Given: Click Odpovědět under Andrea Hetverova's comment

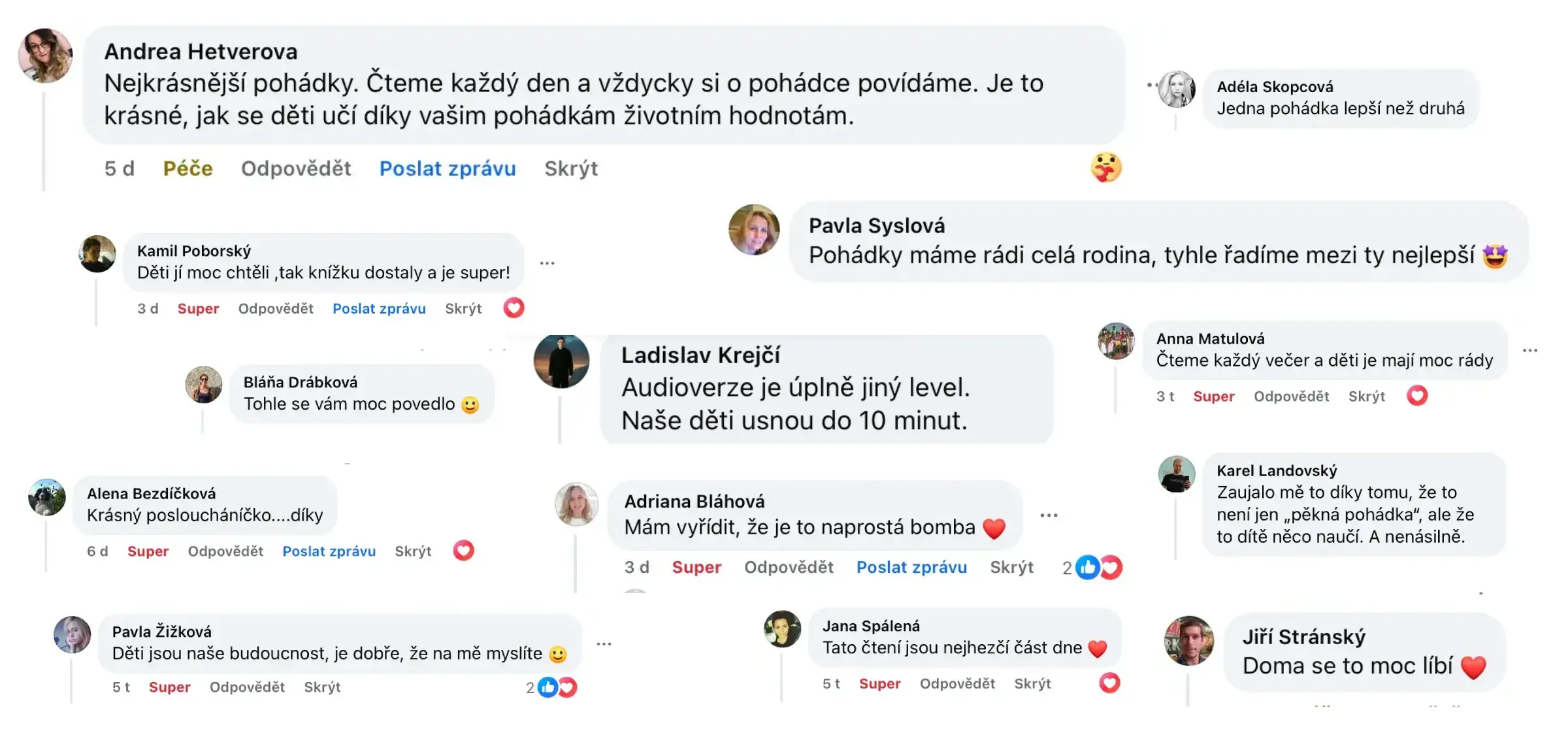Looking at the screenshot, I should [x=296, y=169].
